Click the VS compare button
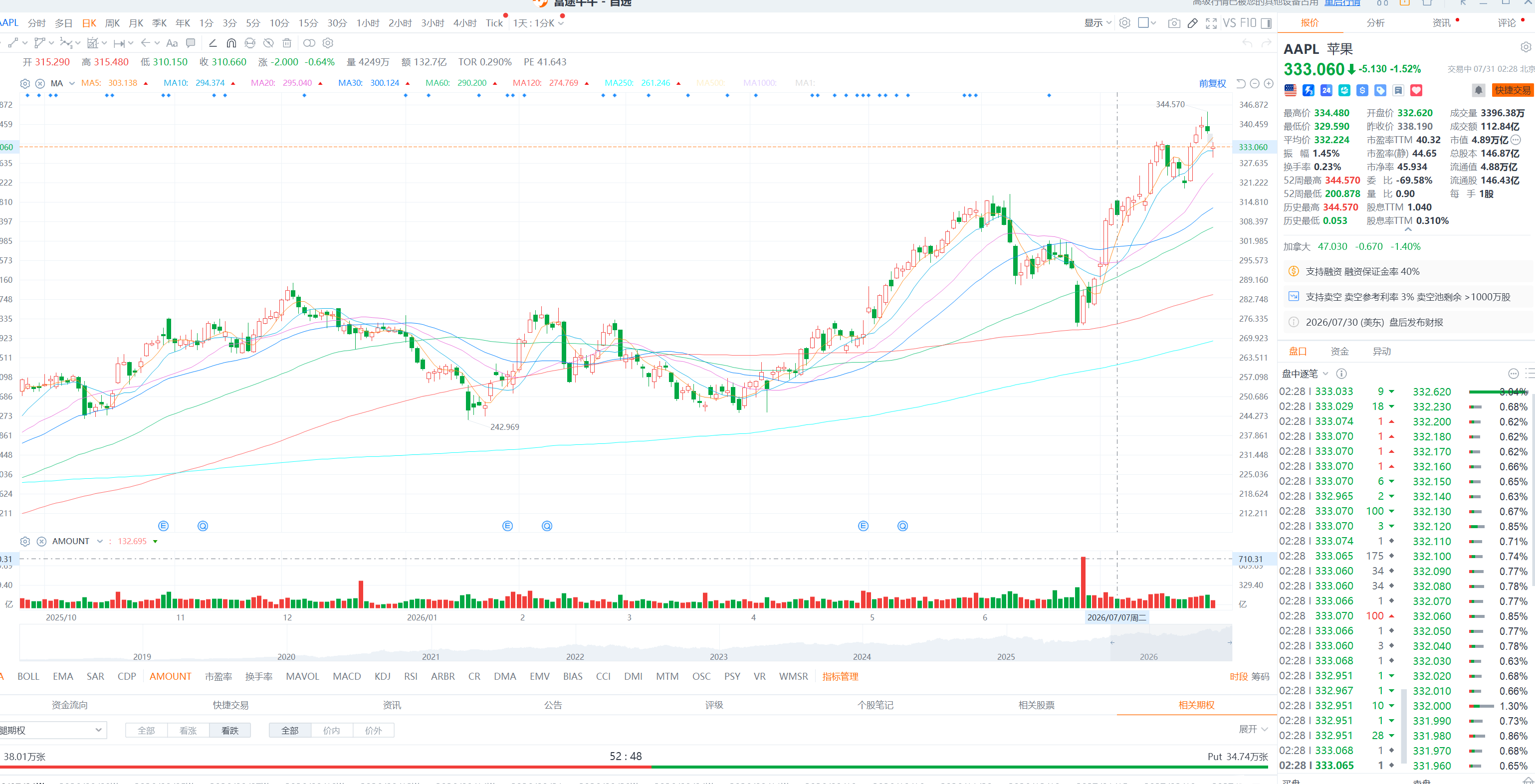1535x784 pixels. coord(1229,23)
